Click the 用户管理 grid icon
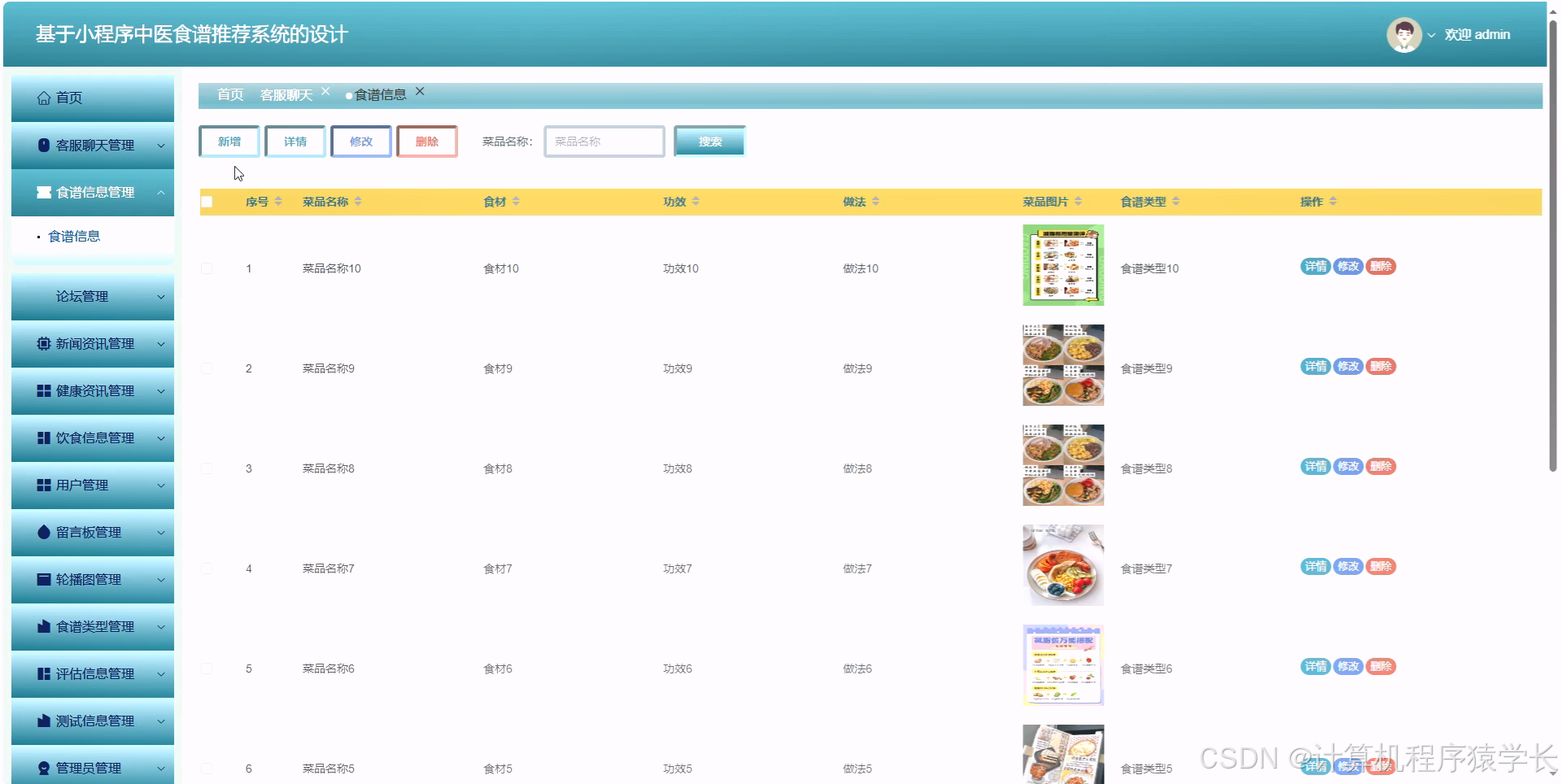Image resolution: width=1562 pixels, height=784 pixels. tap(44, 485)
